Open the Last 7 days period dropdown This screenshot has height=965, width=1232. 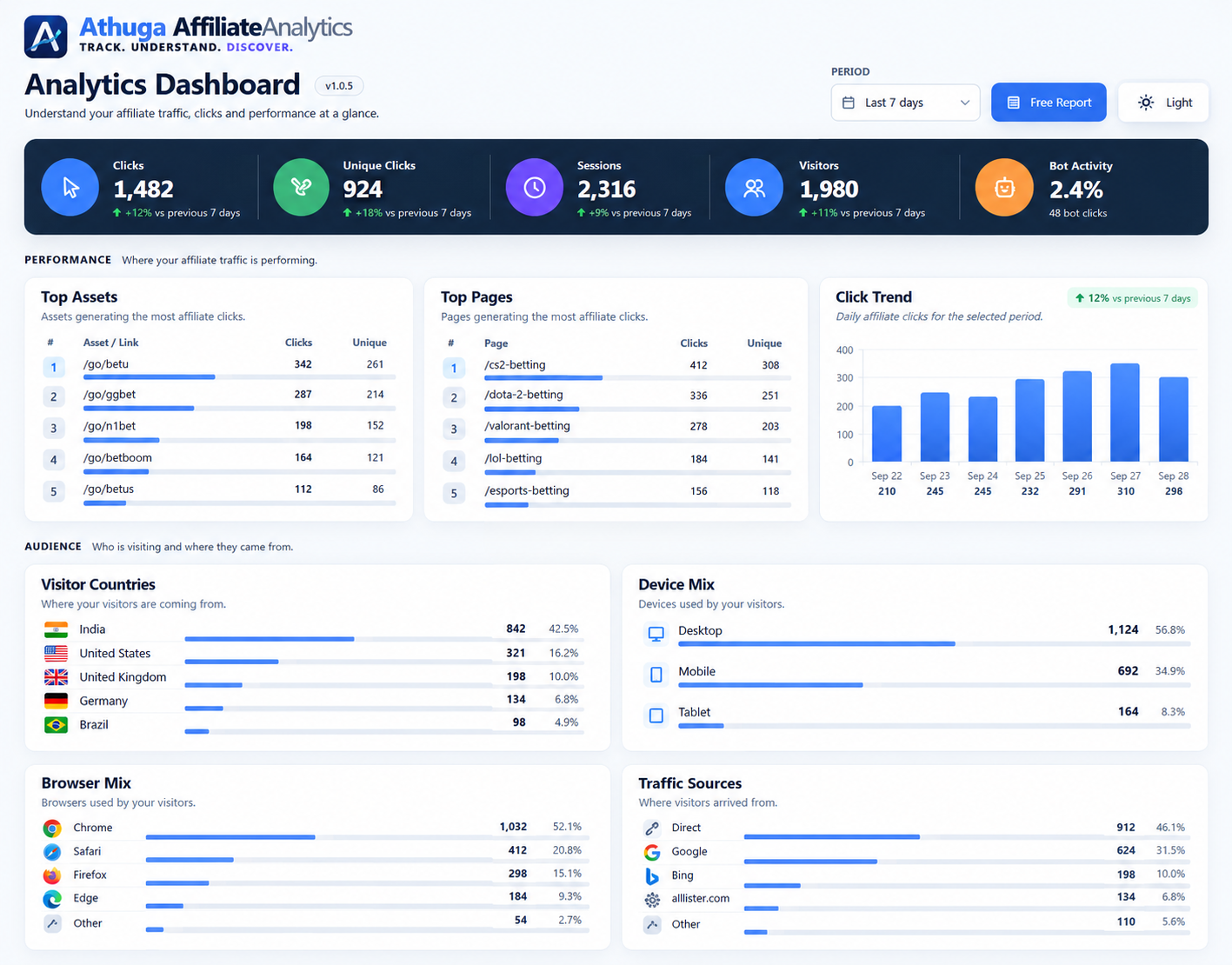click(905, 103)
